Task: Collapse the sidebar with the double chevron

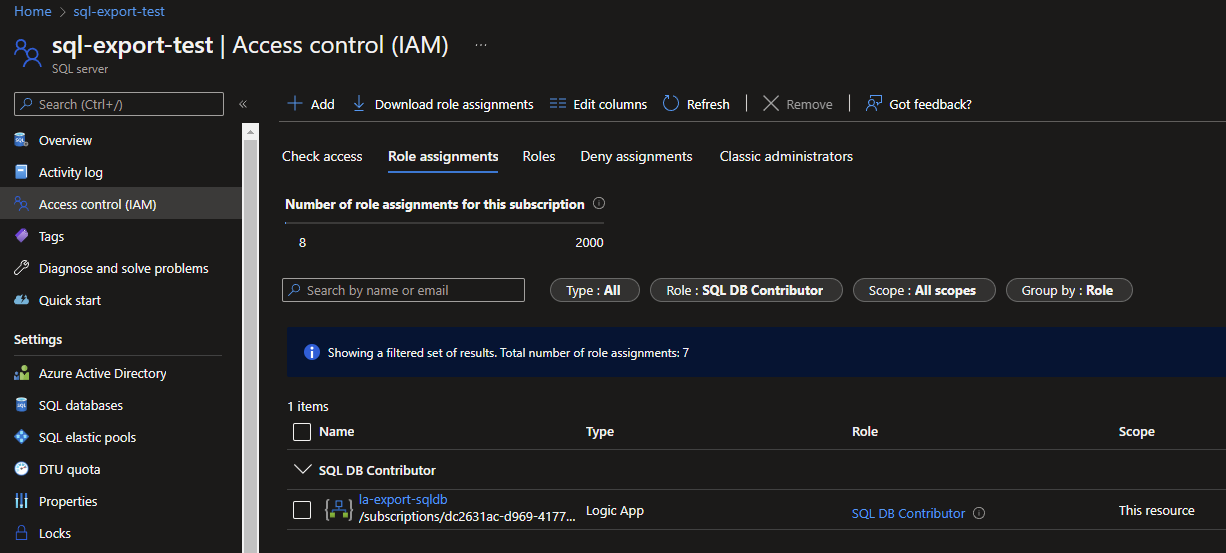Action: point(242,104)
